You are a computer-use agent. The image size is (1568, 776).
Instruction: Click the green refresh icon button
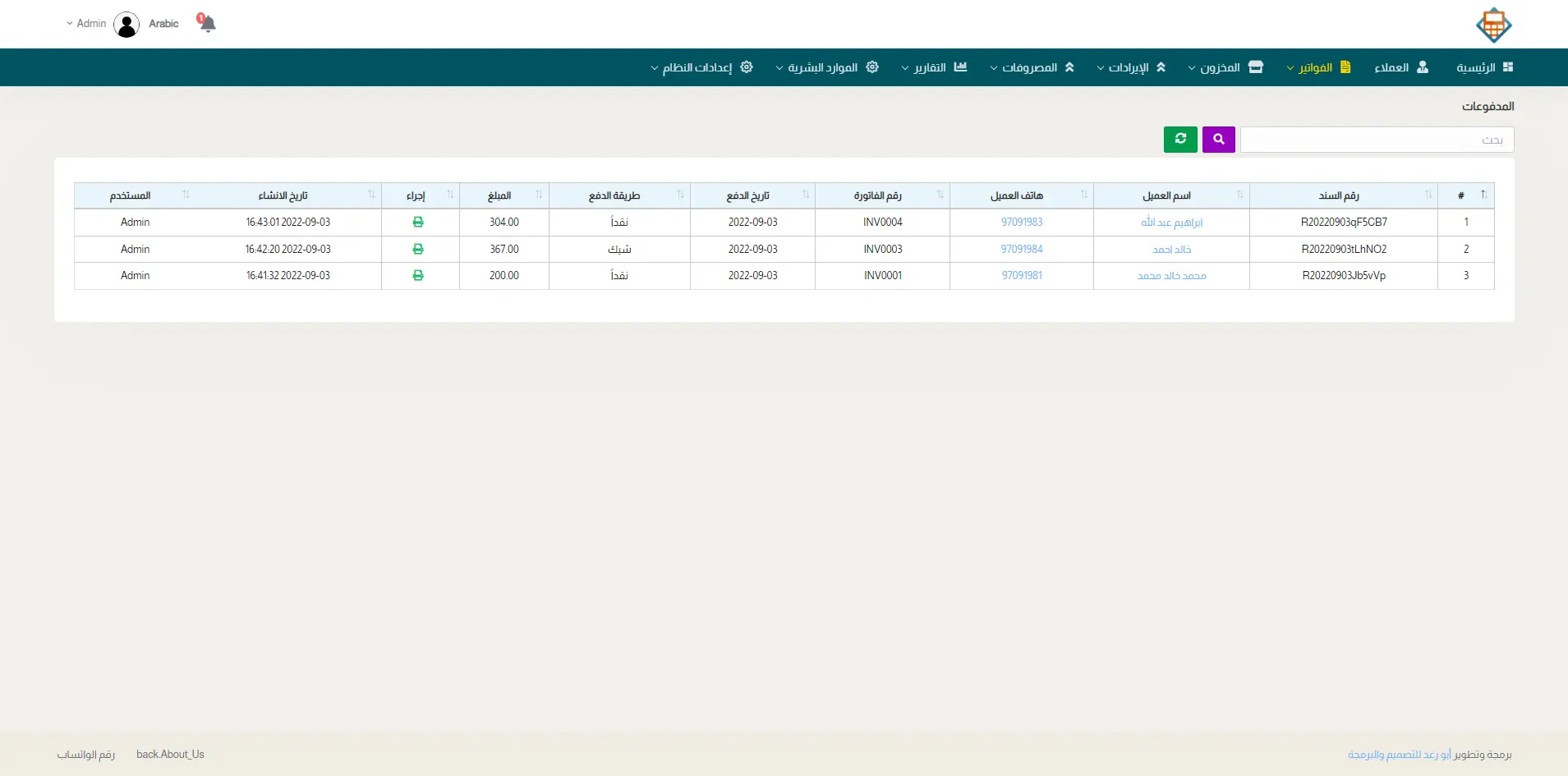pos(1180,140)
